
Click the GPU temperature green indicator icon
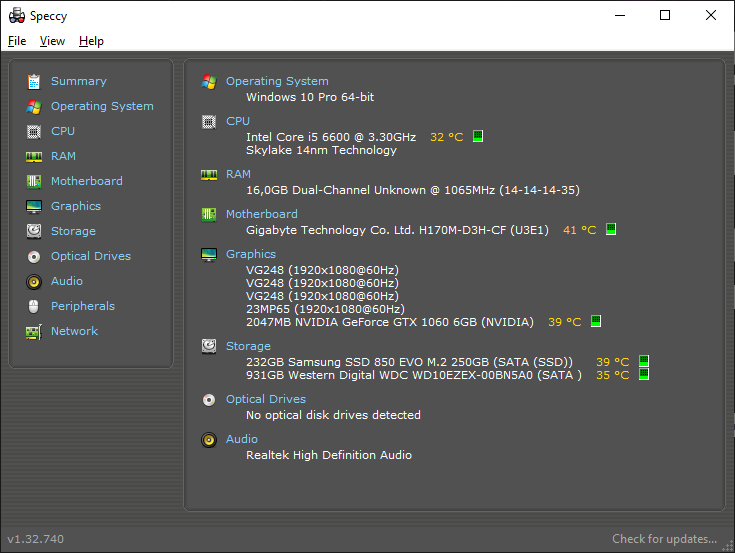pyautogui.click(x=596, y=321)
